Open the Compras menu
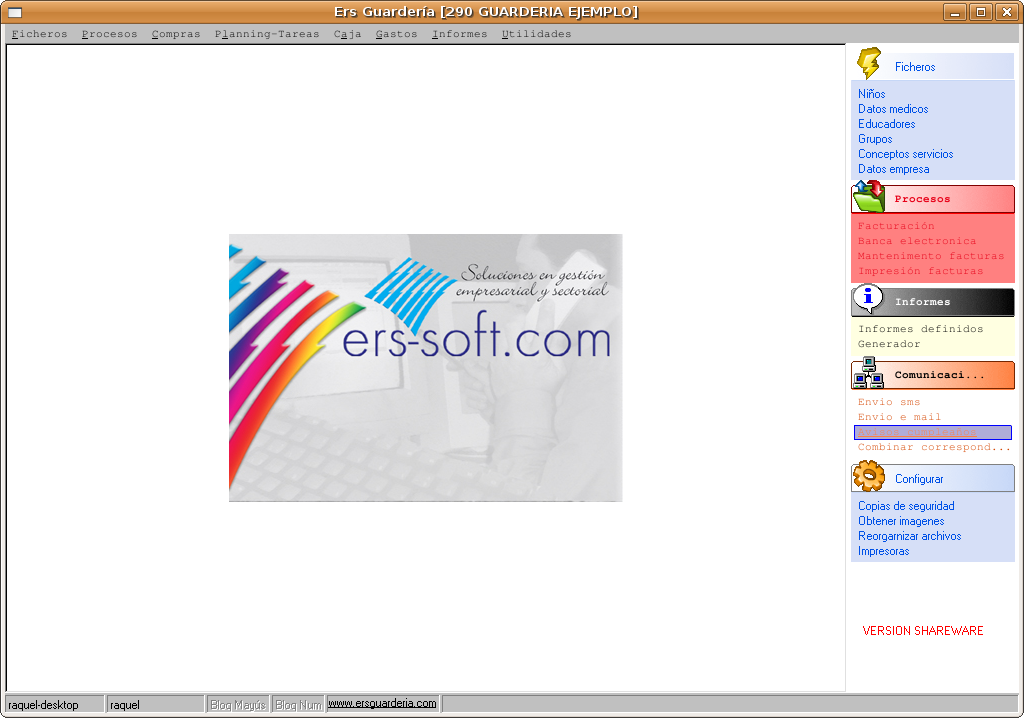 (x=176, y=34)
